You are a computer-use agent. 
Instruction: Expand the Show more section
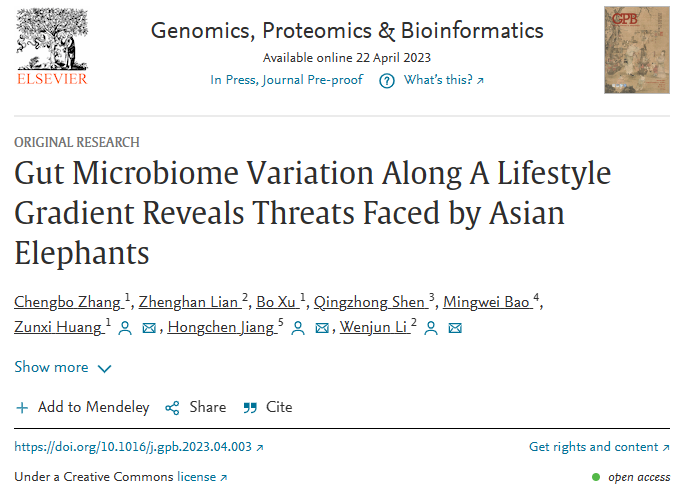pos(63,368)
